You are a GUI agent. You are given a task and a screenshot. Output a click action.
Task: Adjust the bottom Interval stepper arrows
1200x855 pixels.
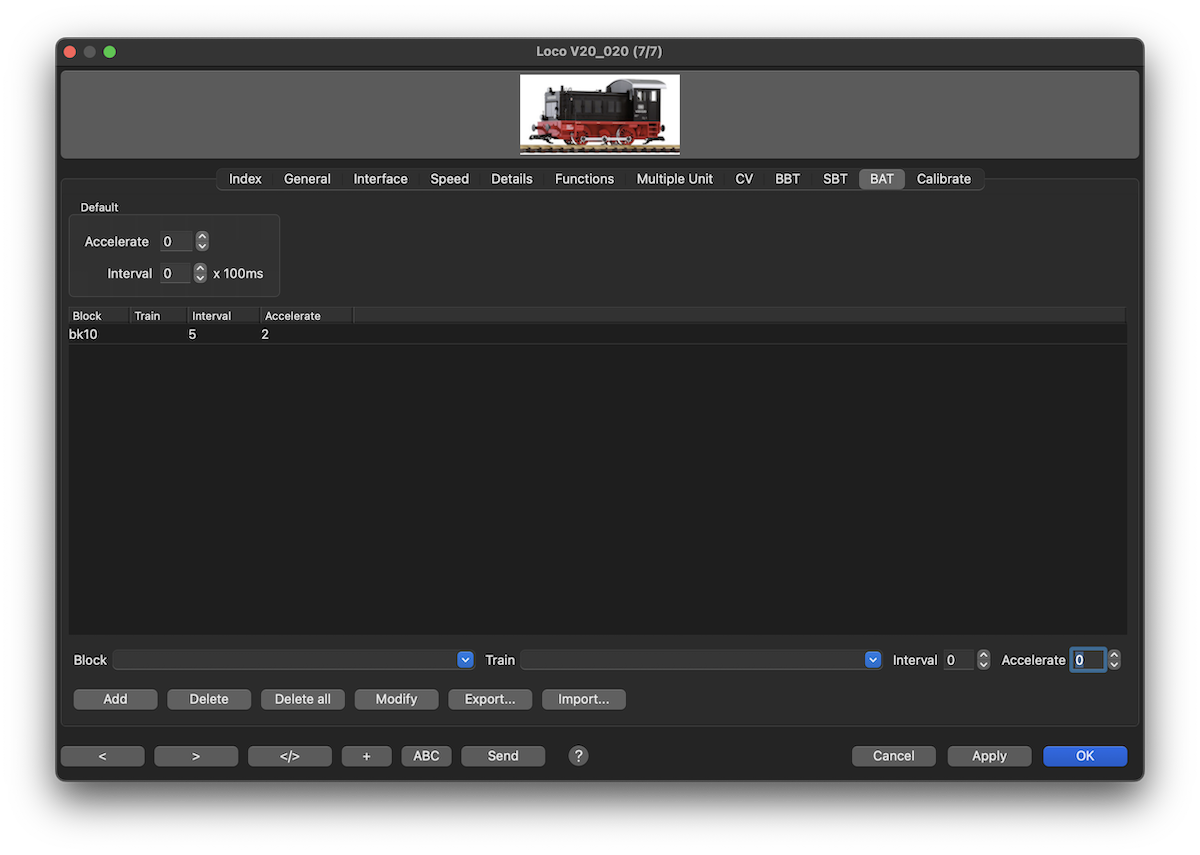tap(983, 660)
